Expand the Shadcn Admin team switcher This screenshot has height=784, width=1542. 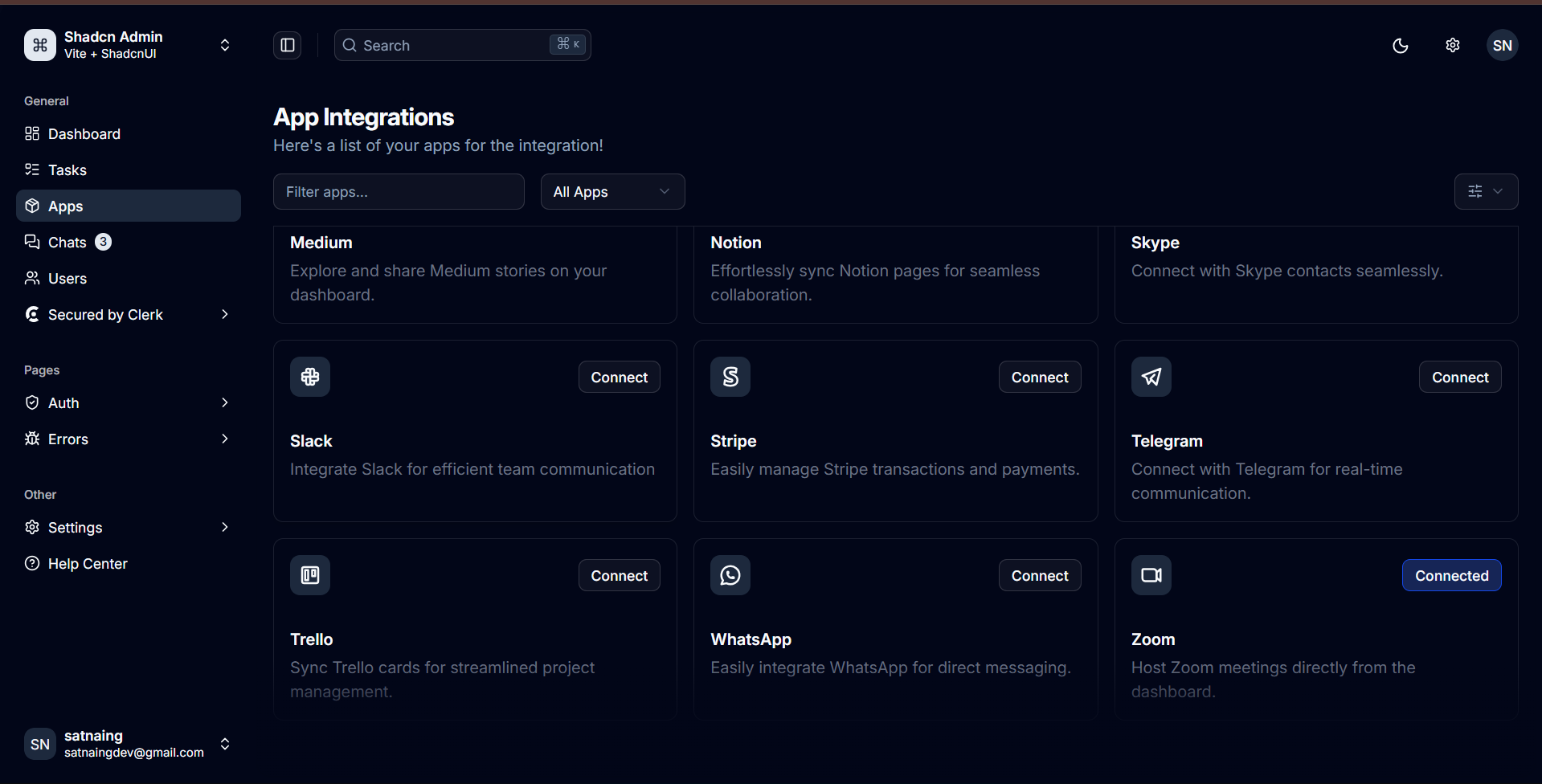pyautogui.click(x=225, y=45)
